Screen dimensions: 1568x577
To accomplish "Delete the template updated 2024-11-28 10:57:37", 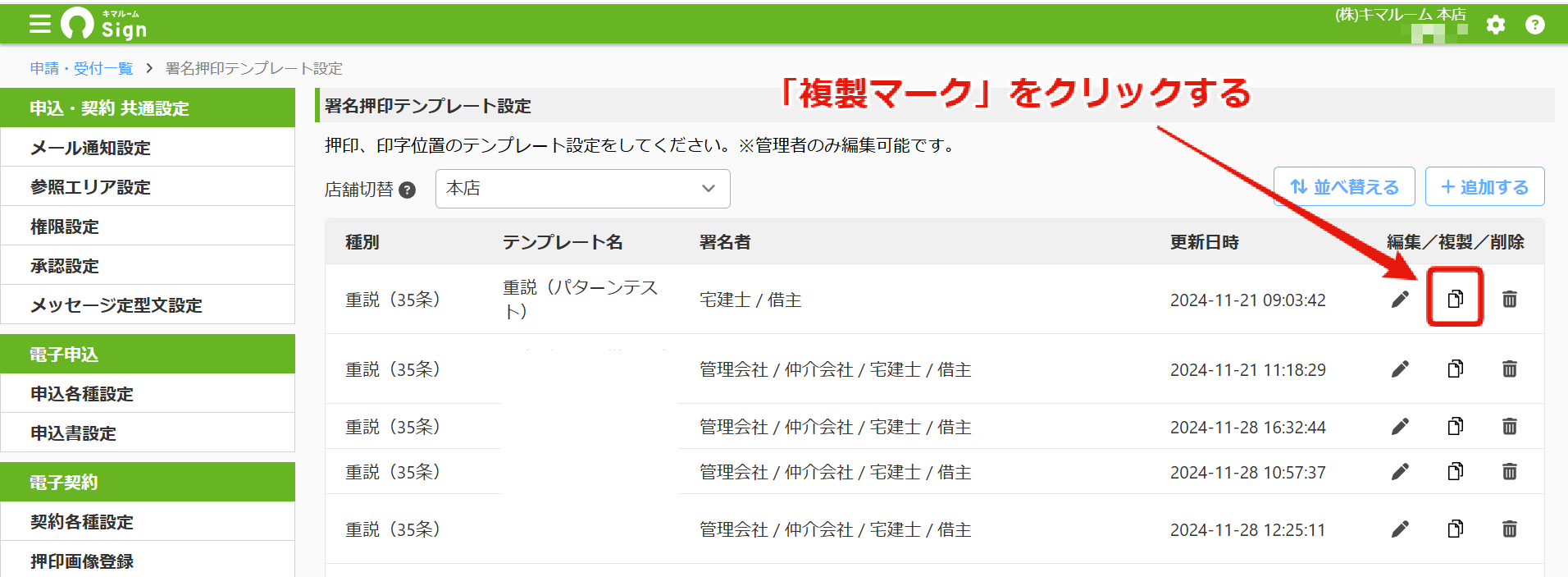I will coord(1510,471).
